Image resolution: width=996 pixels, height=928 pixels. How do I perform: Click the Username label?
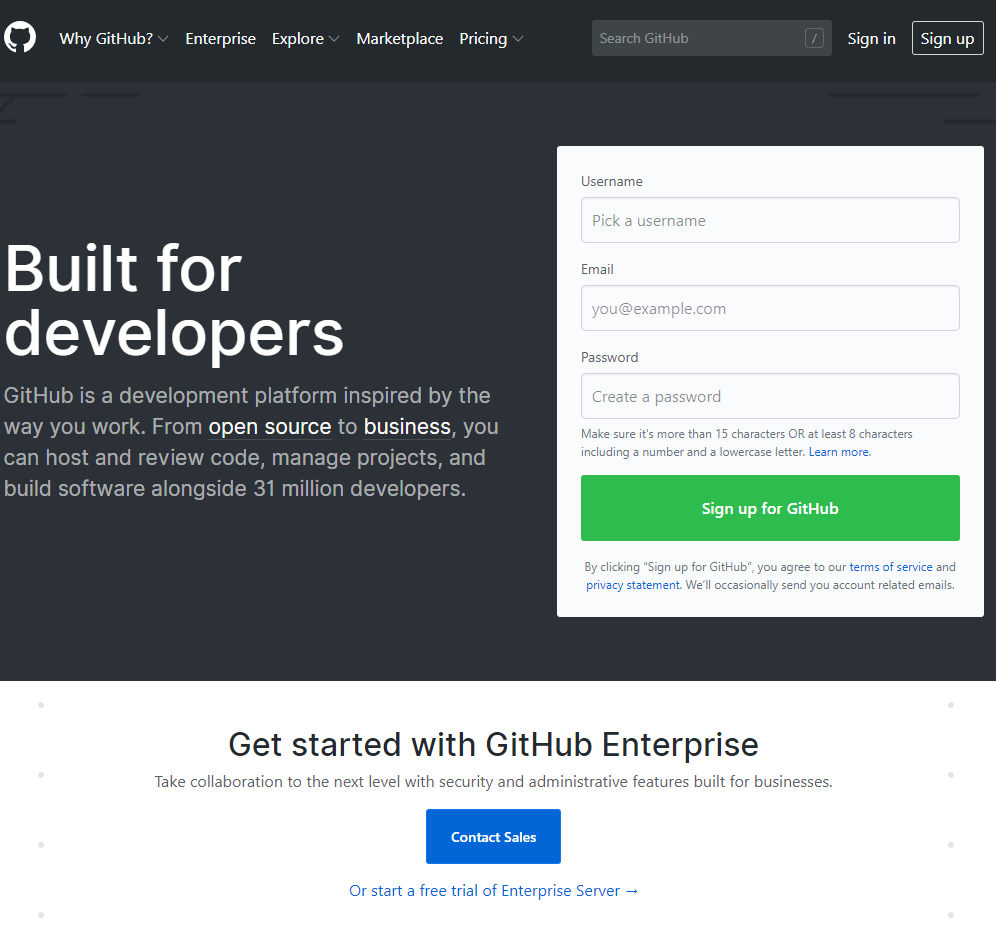pyautogui.click(x=612, y=182)
